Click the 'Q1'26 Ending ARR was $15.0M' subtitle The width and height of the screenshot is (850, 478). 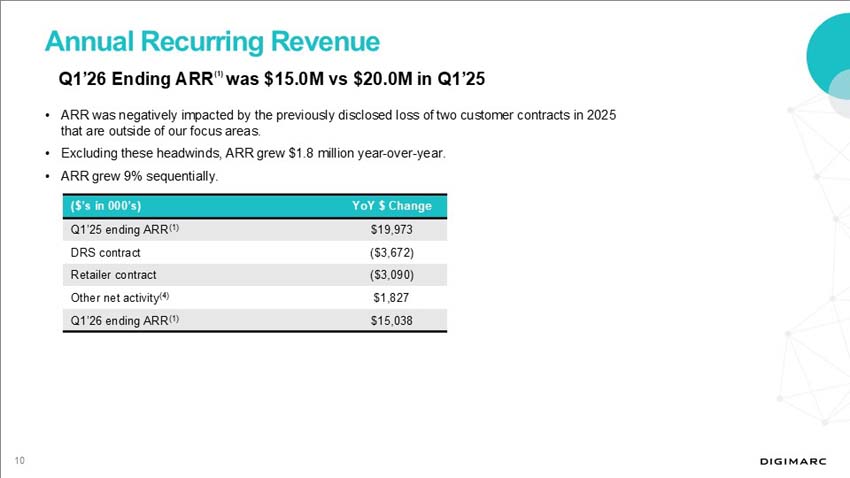[x=272, y=79]
